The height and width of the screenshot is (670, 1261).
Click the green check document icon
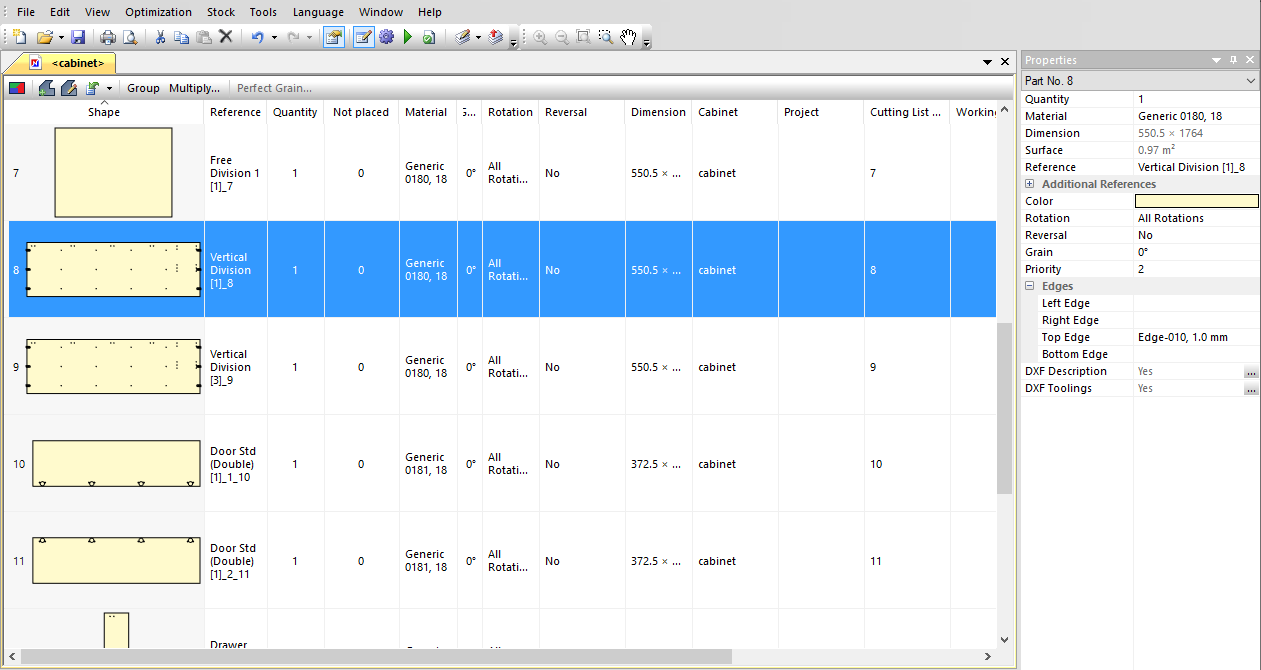428,38
